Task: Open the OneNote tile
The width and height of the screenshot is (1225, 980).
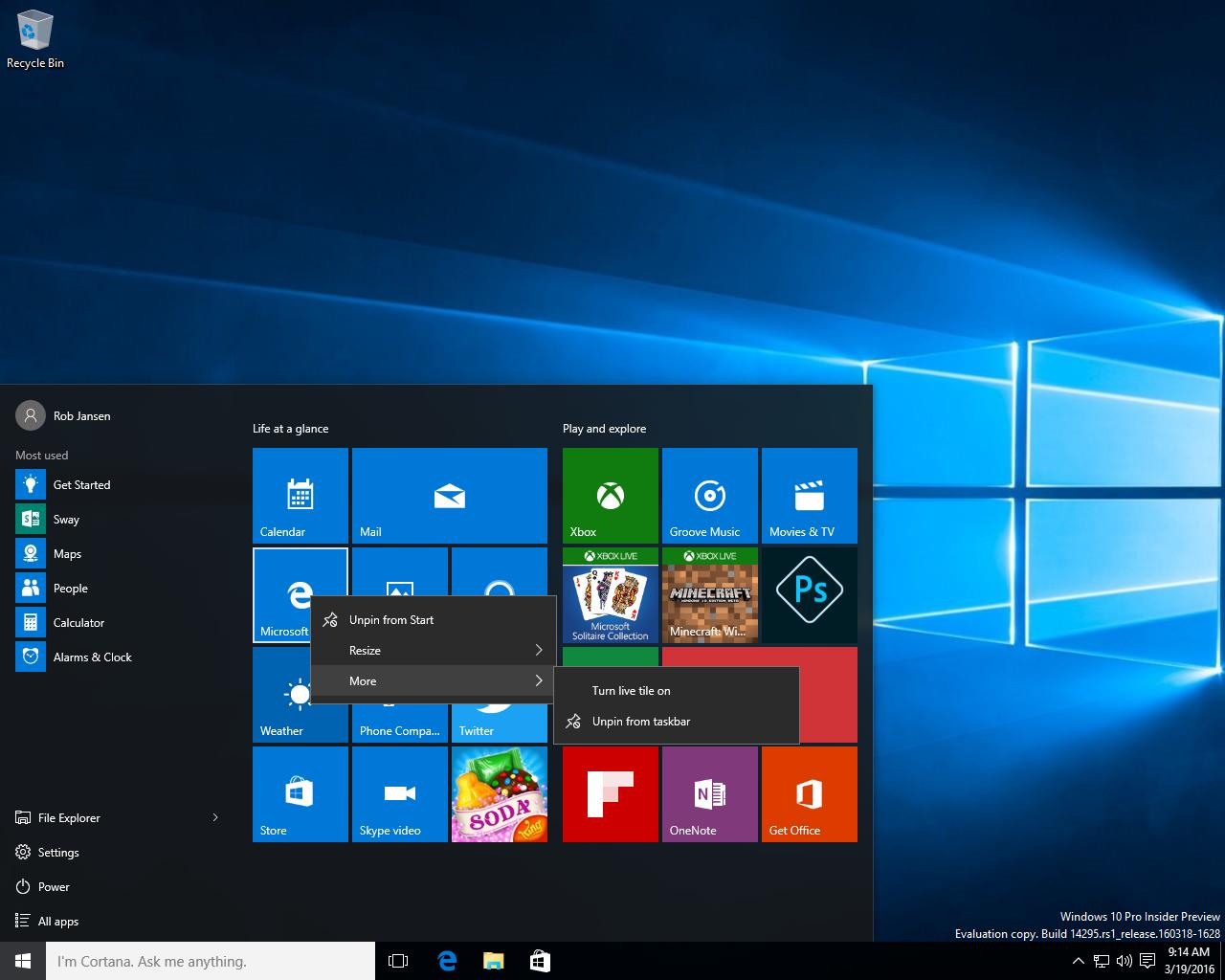Action: [710, 794]
